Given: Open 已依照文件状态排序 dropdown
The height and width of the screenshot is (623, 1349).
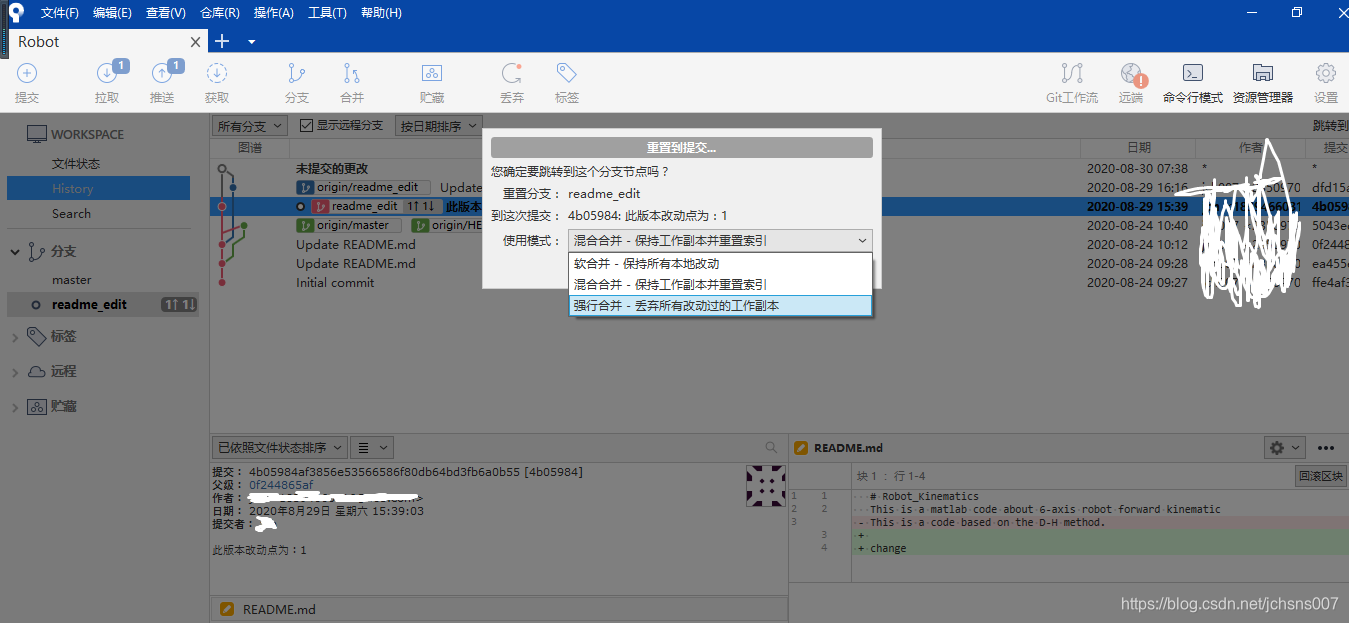Looking at the screenshot, I should tap(279, 447).
